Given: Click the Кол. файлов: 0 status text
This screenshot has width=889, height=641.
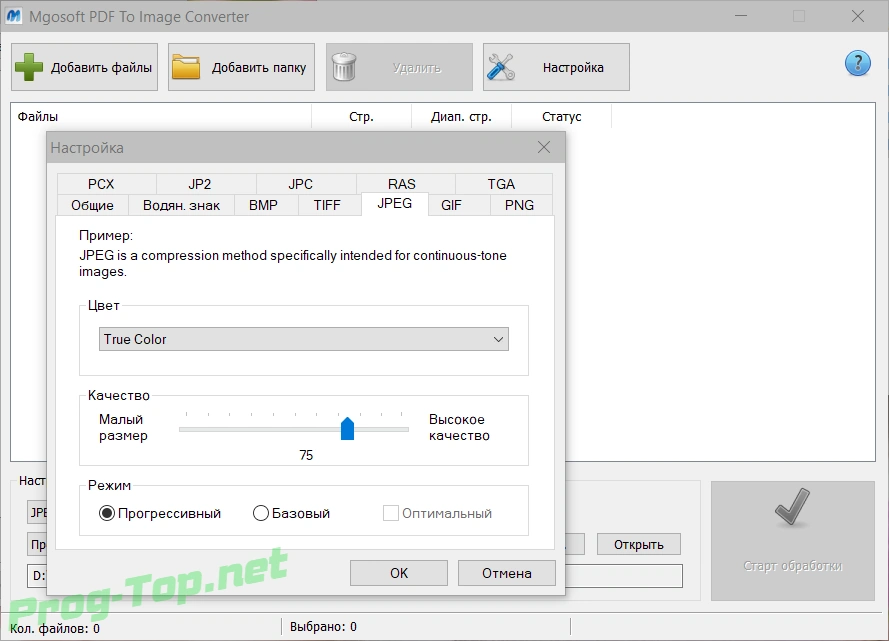Looking at the screenshot, I should point(55,629).
